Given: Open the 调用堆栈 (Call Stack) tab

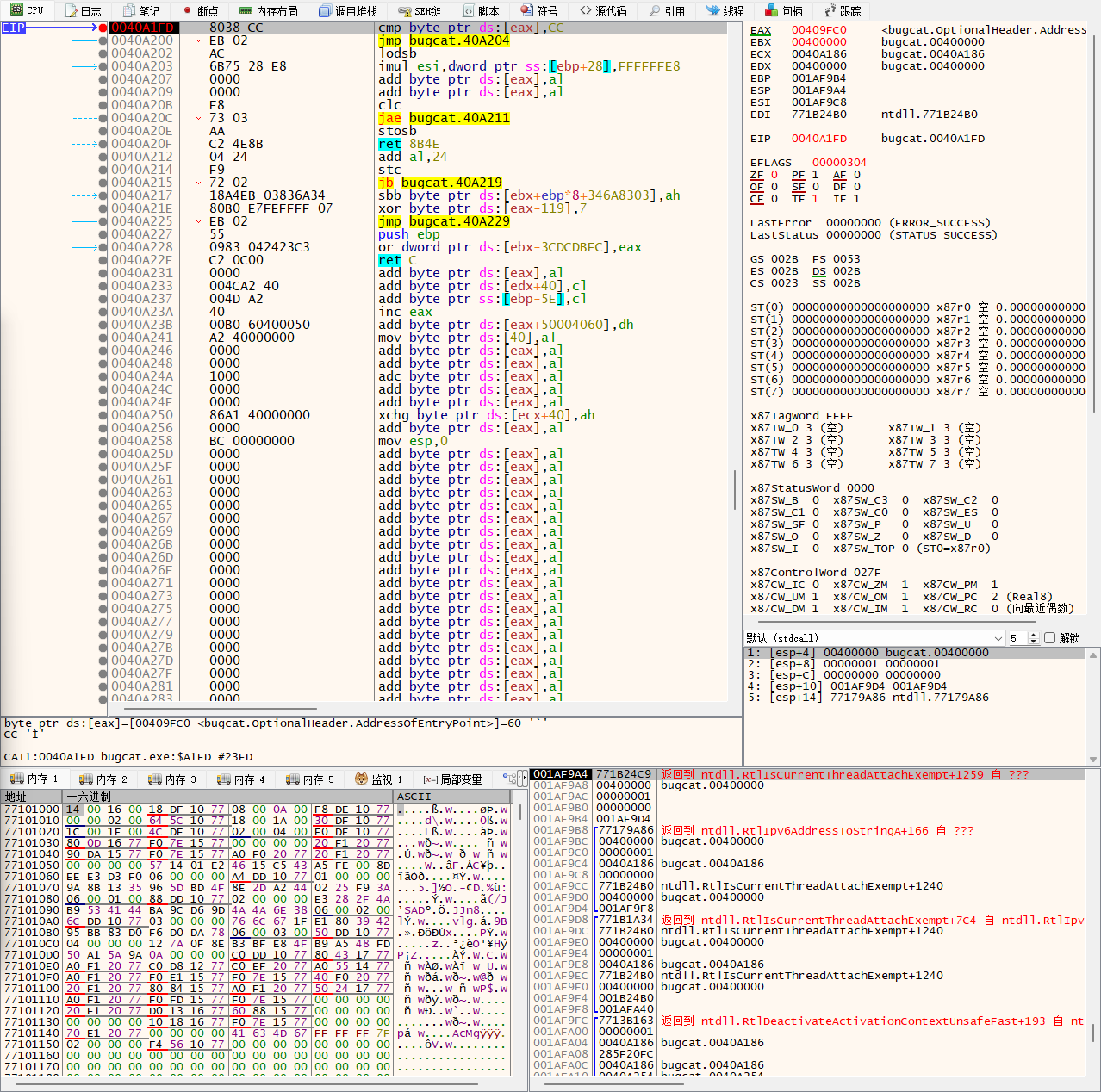Looking at the screenshot, I should pos(348,10).
